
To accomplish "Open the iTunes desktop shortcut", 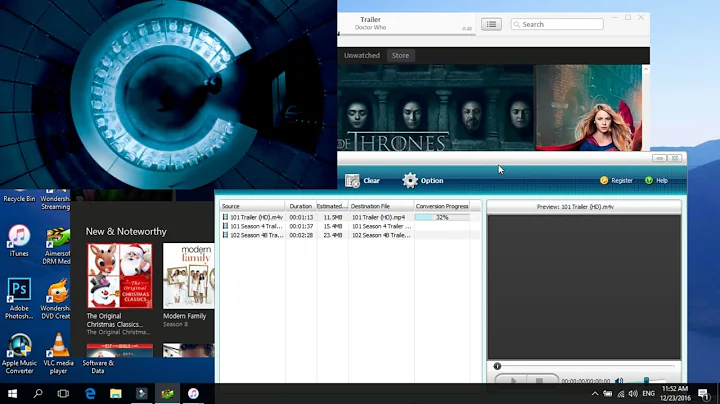I will [19, 241].
